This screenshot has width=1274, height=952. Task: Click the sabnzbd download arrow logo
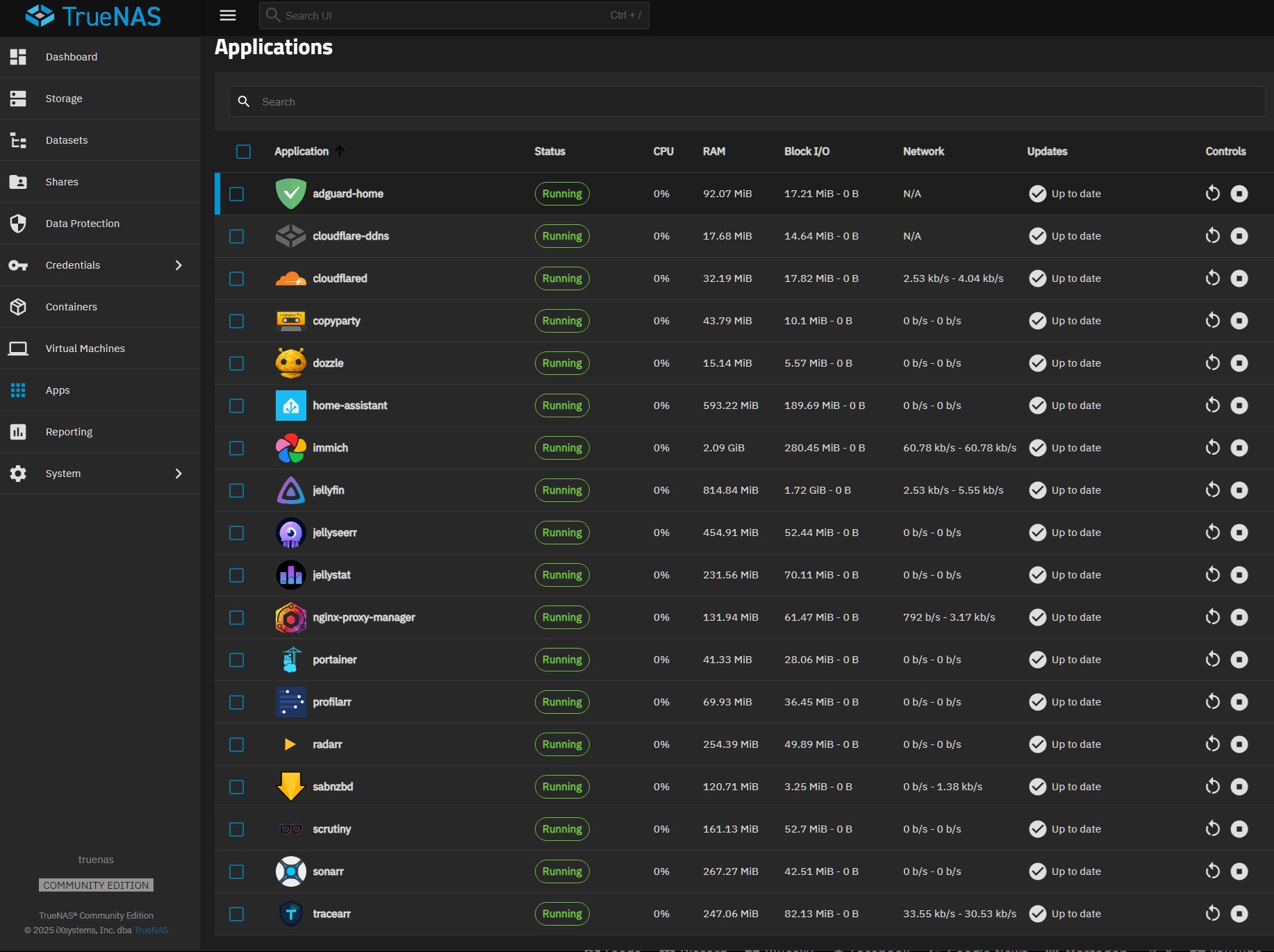(x=291, y=787)
